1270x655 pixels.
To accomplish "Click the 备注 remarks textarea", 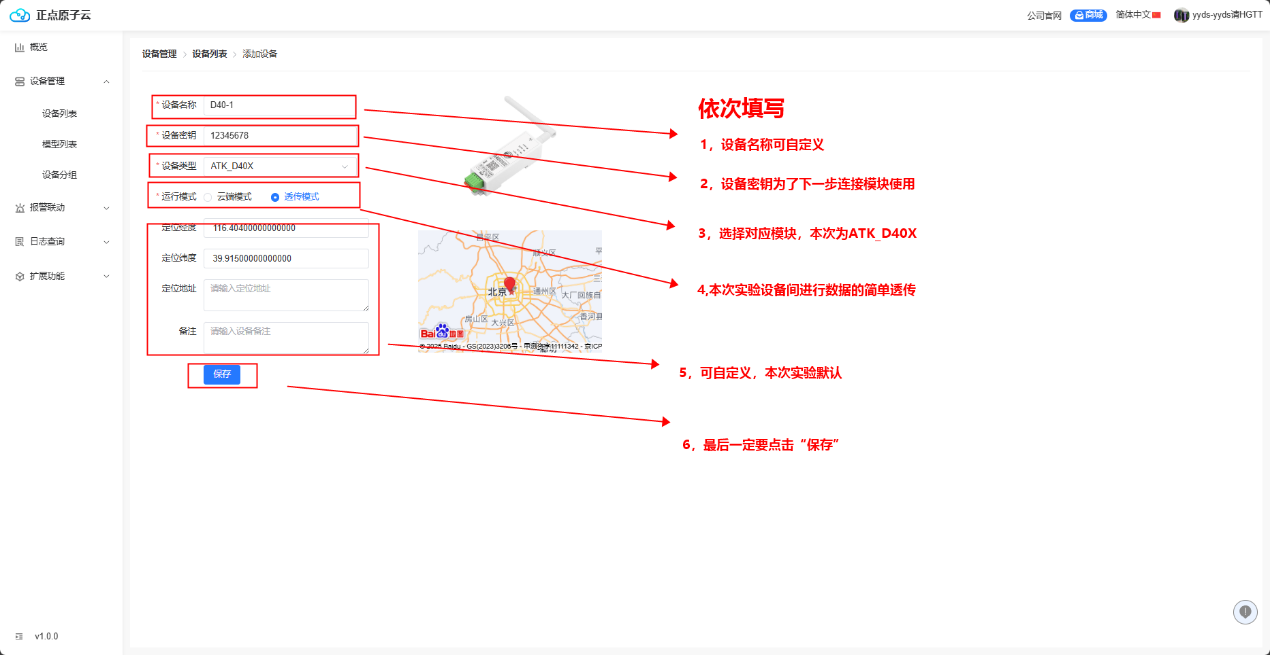I will [x=286, y=337].
